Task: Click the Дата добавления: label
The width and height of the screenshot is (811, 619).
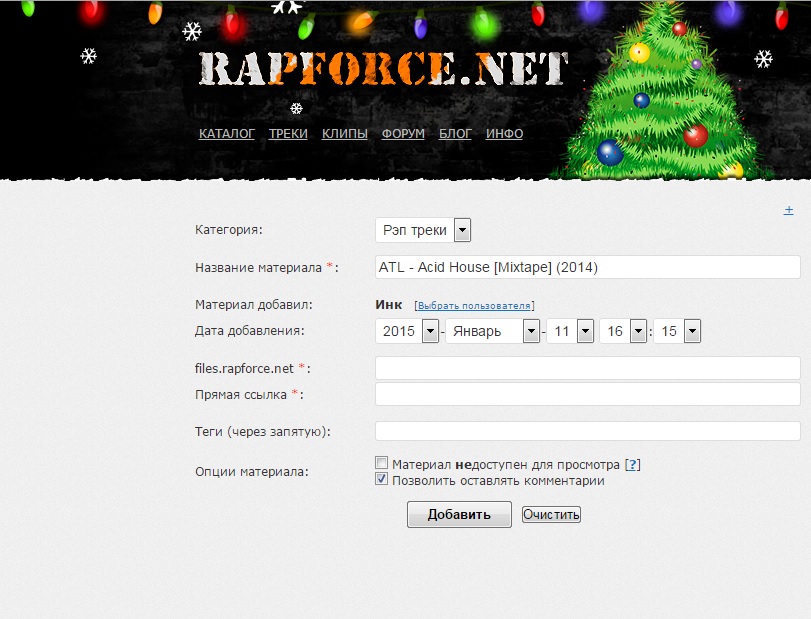Action: click(249, 330)
